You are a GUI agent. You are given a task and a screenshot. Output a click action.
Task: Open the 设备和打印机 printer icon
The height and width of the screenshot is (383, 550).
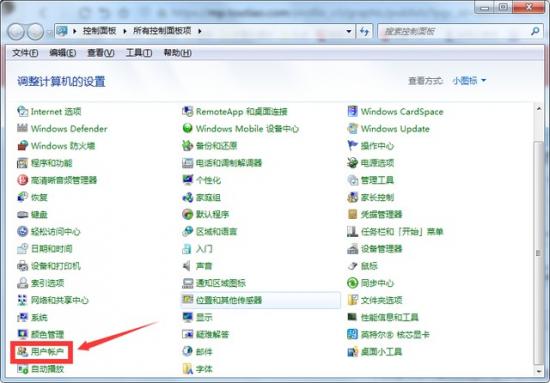[x=22, y=266]
